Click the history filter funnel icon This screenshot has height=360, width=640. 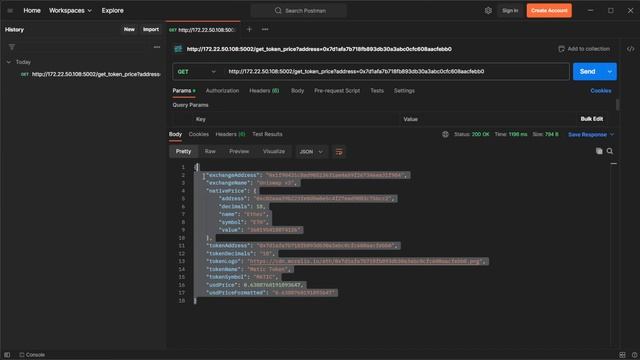(12, 47)
